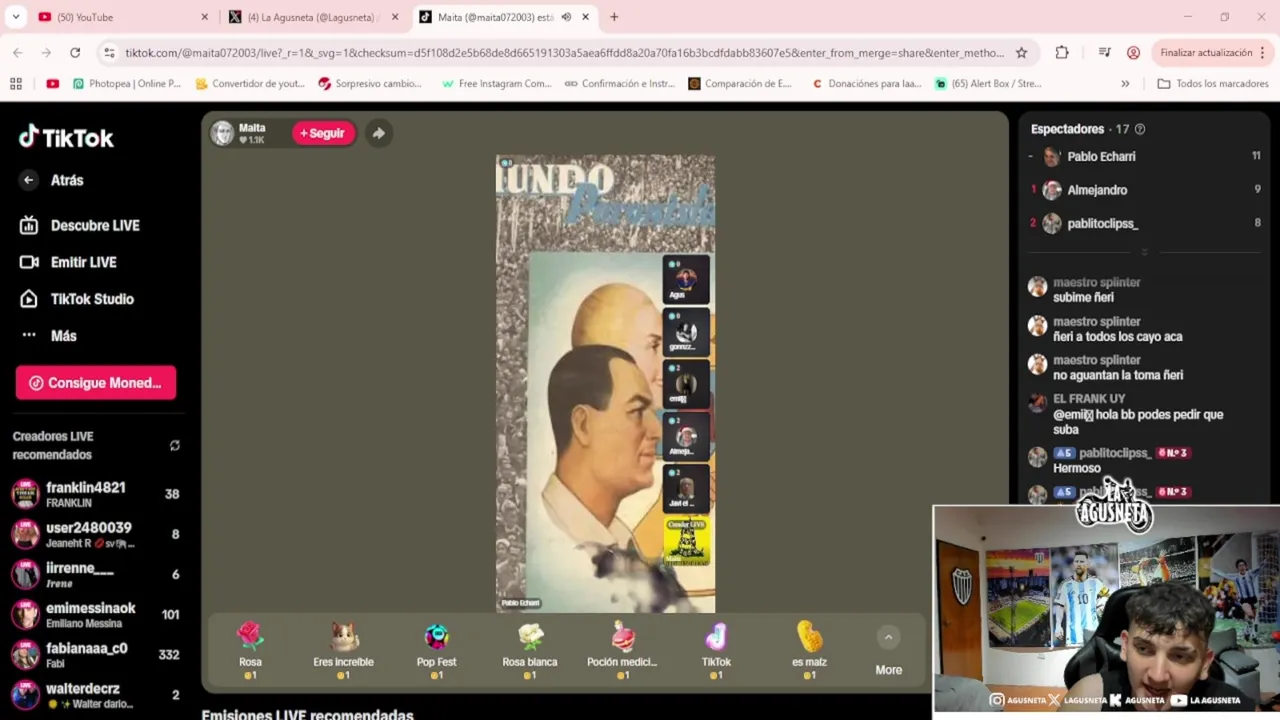
Task: Open media controls icon
Action: coord(1104,53)
